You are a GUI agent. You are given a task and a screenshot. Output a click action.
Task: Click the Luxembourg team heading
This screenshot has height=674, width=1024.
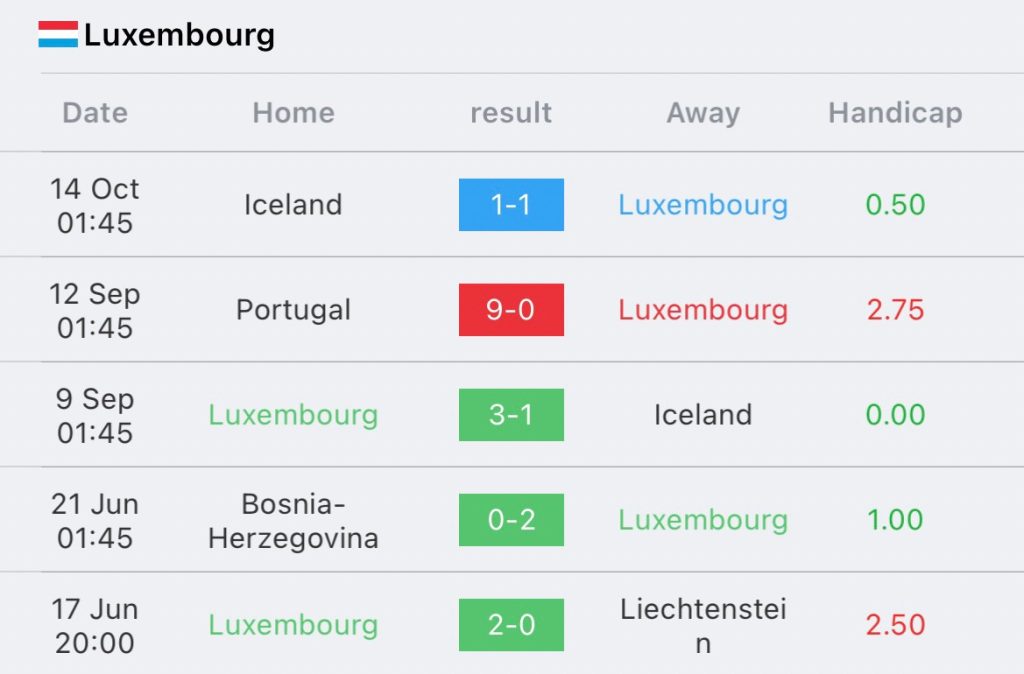tap(179, 35)
